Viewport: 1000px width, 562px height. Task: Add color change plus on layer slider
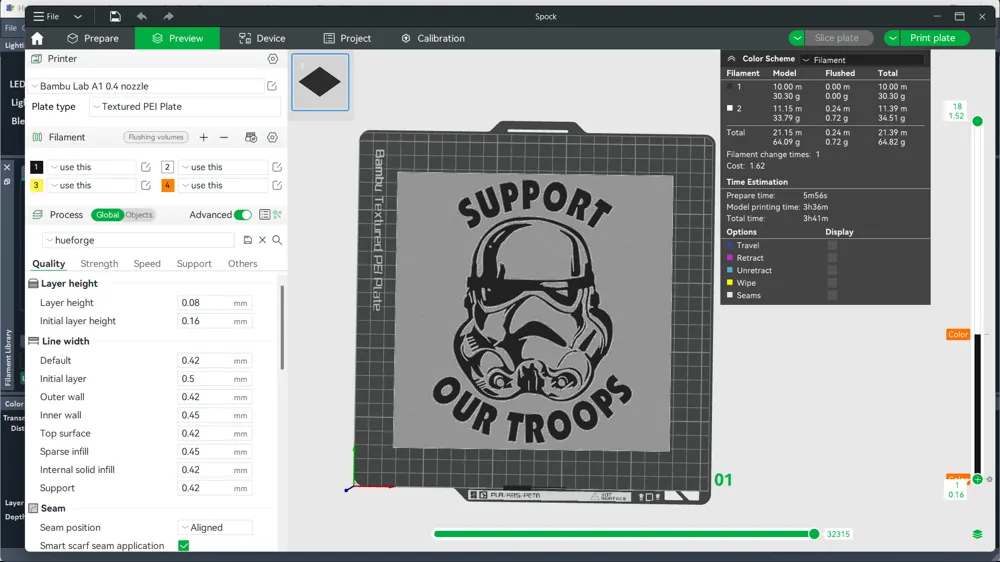click(977, 479)
